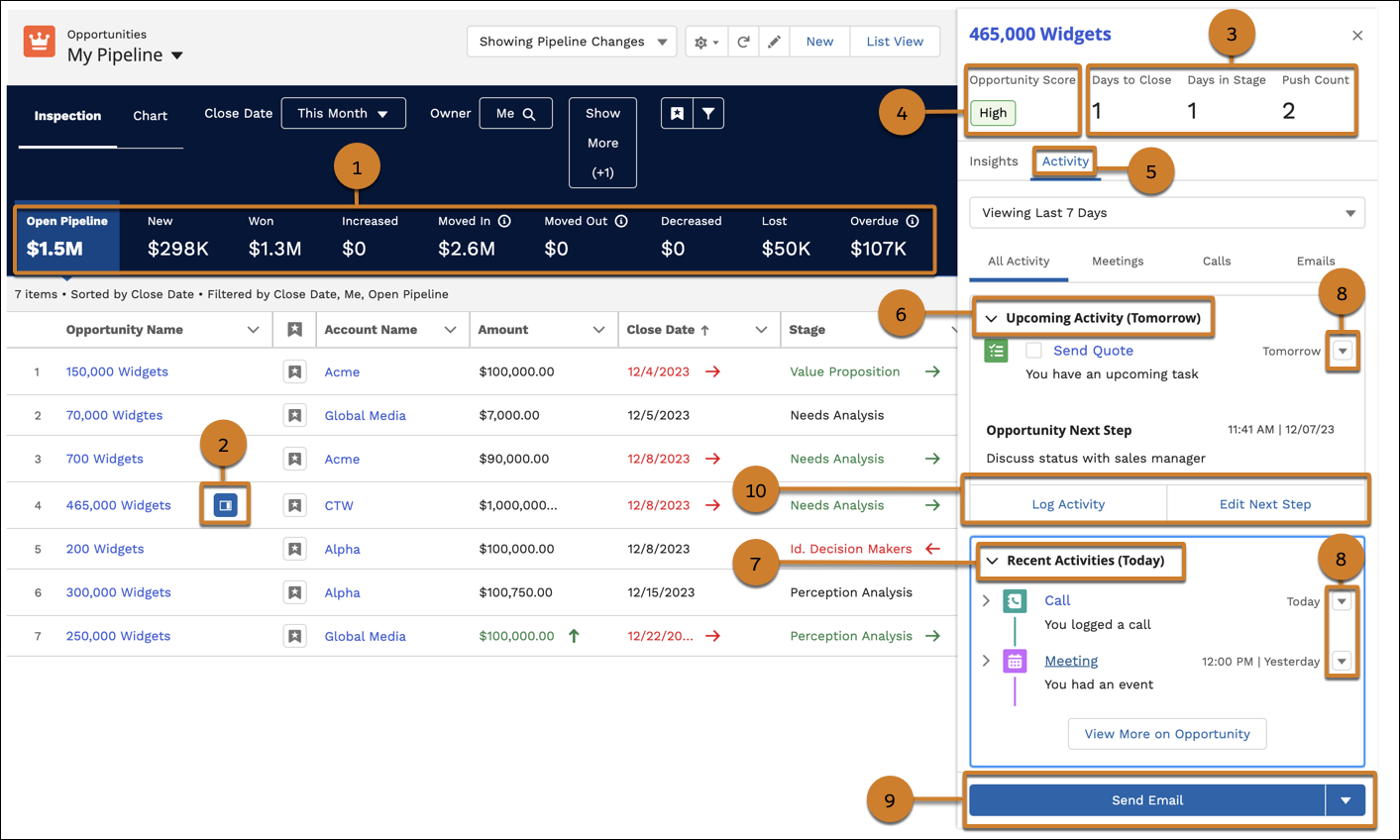Open the This Month close date dropdown
The image size is (1400, 840).
click(x=343, y=113)
